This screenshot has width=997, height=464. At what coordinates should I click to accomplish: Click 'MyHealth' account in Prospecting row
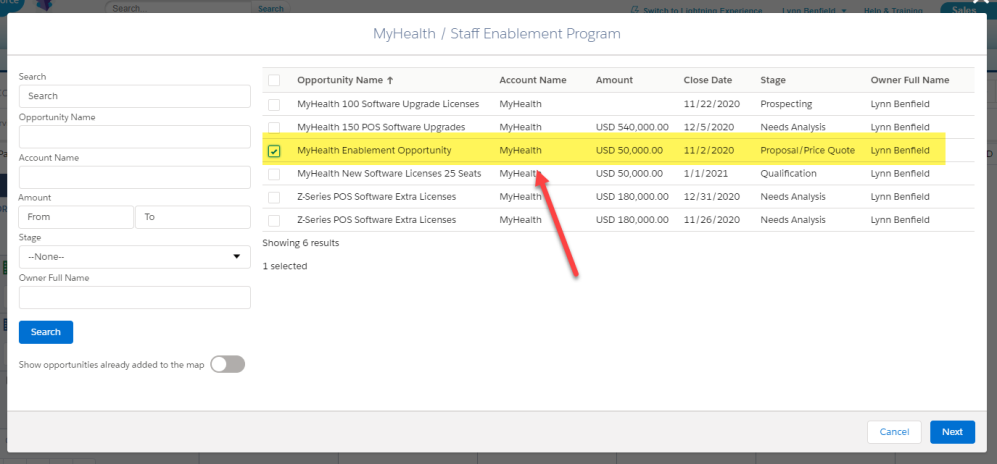pyautogui.click(x=520, y=104)
